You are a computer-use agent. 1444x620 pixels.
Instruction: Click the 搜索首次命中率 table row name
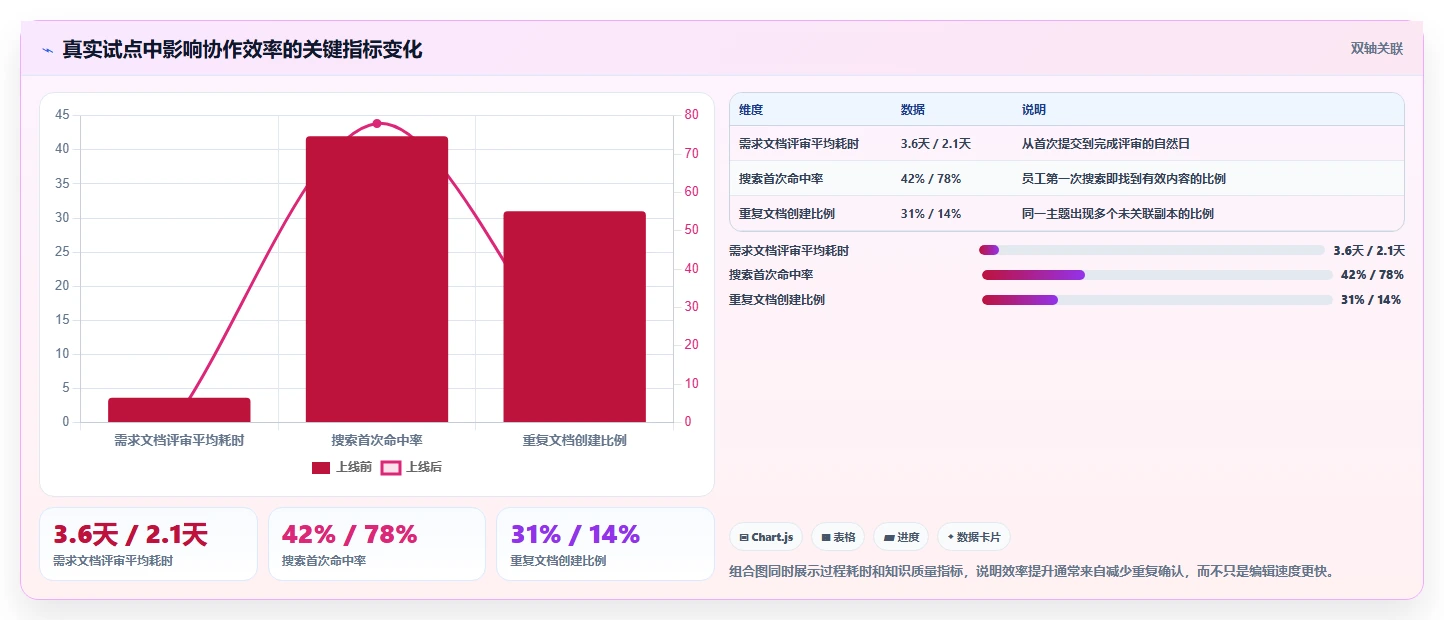tap(781, 179)
